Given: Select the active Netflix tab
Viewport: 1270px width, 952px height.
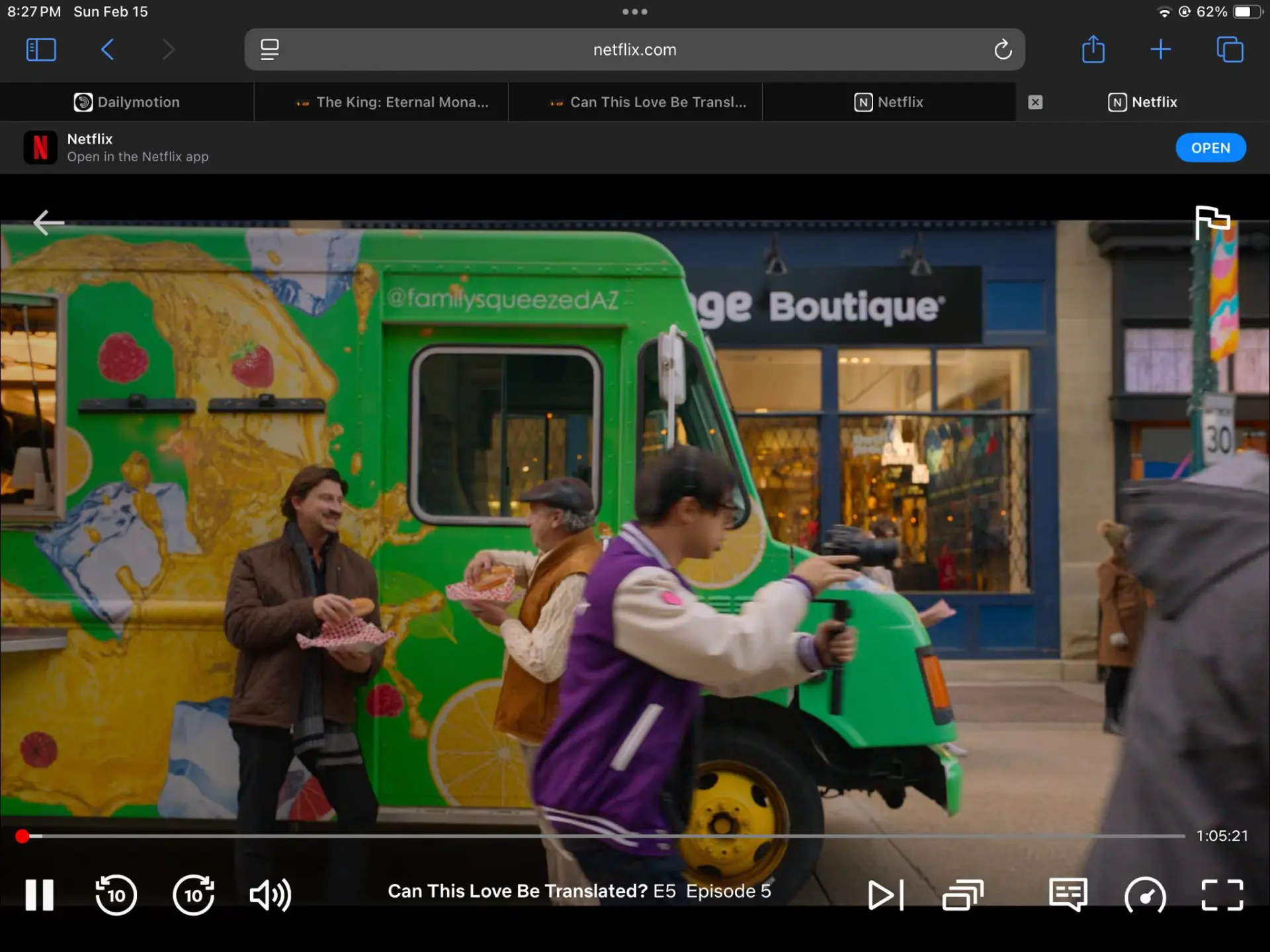Looking at the screenshot, I should point(1143,102).
